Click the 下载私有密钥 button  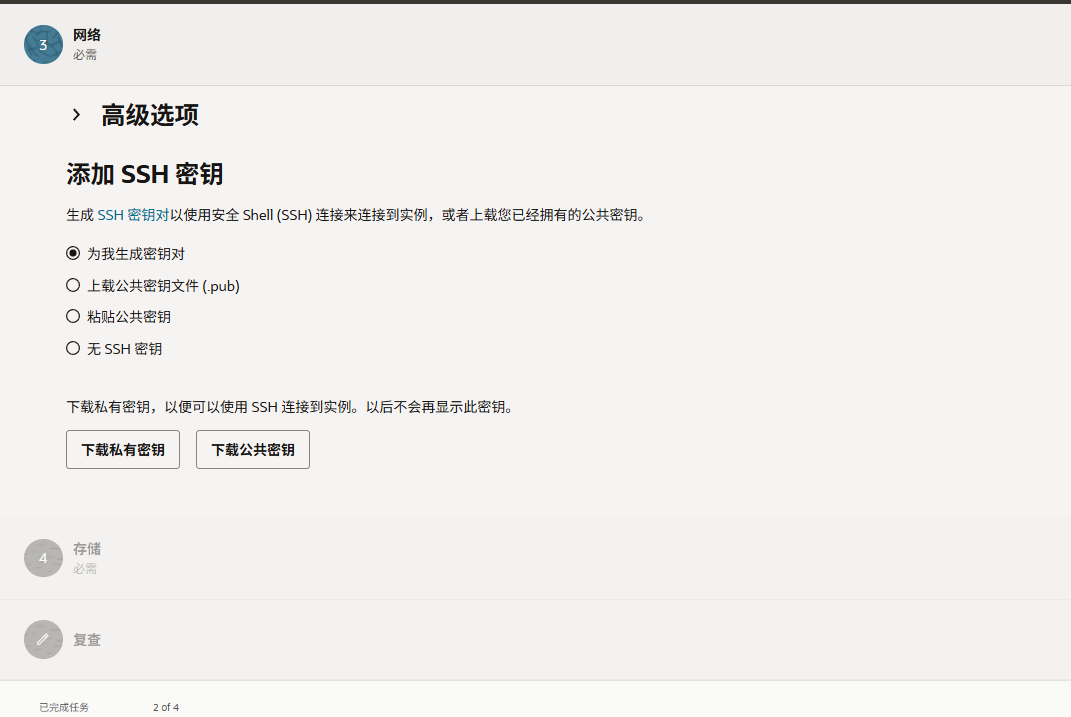tap(123, 450)
